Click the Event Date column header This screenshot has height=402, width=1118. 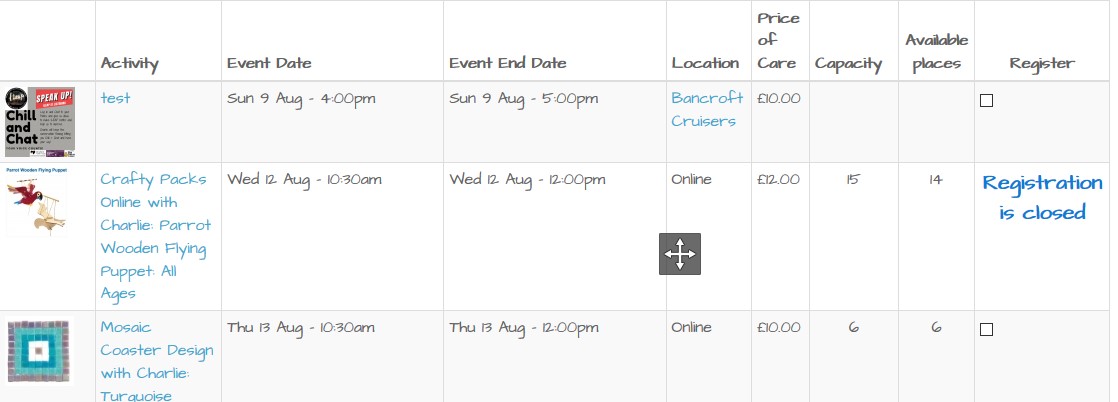tap(269, 63)
